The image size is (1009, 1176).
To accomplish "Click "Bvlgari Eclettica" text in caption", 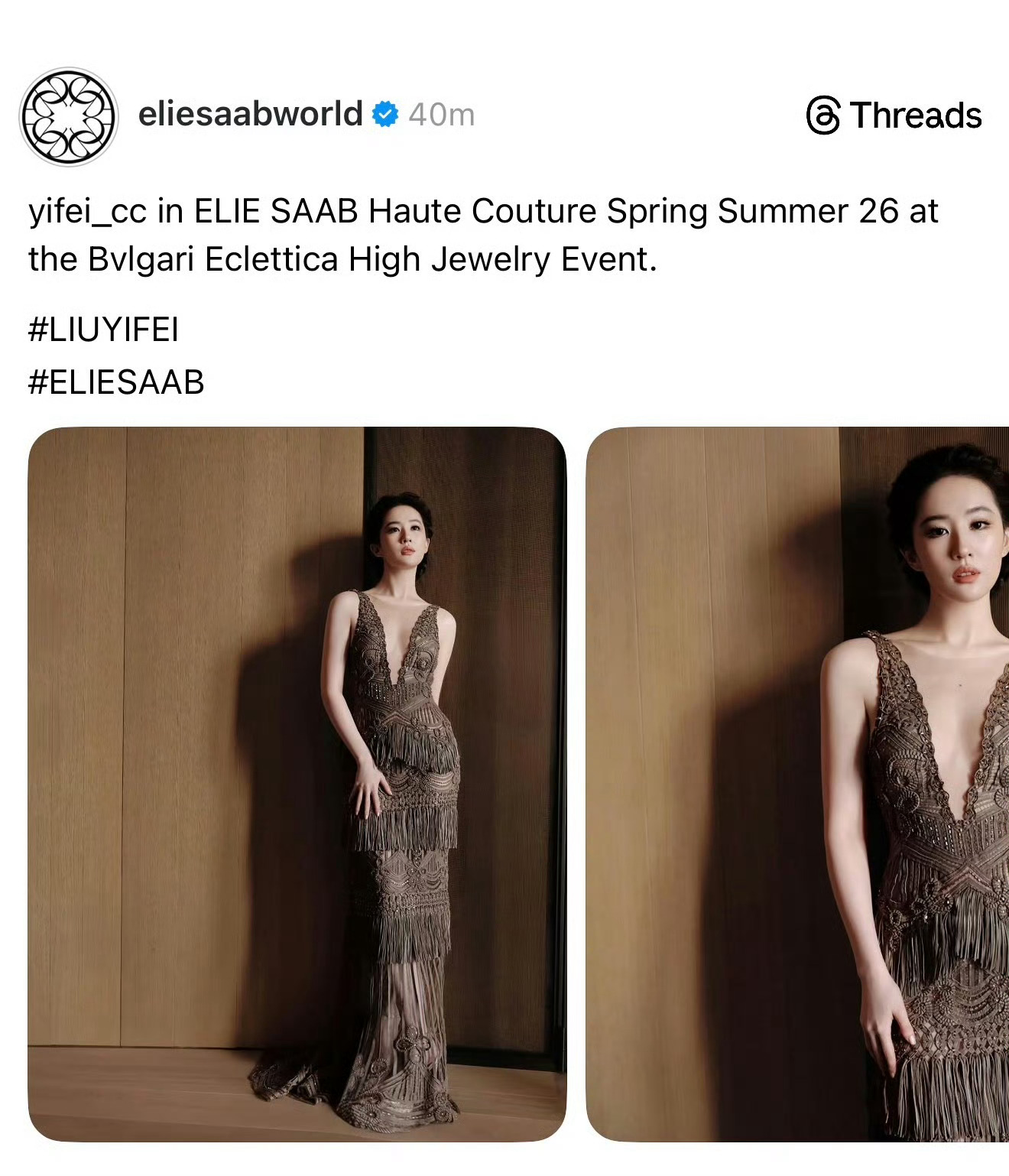I will pos(213,260).
